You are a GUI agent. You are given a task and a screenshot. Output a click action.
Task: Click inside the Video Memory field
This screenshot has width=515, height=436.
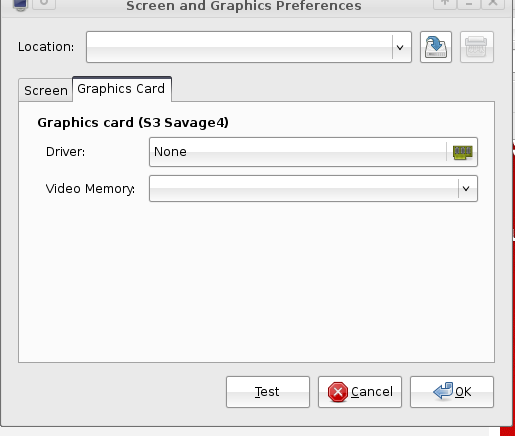pos(304,189)
